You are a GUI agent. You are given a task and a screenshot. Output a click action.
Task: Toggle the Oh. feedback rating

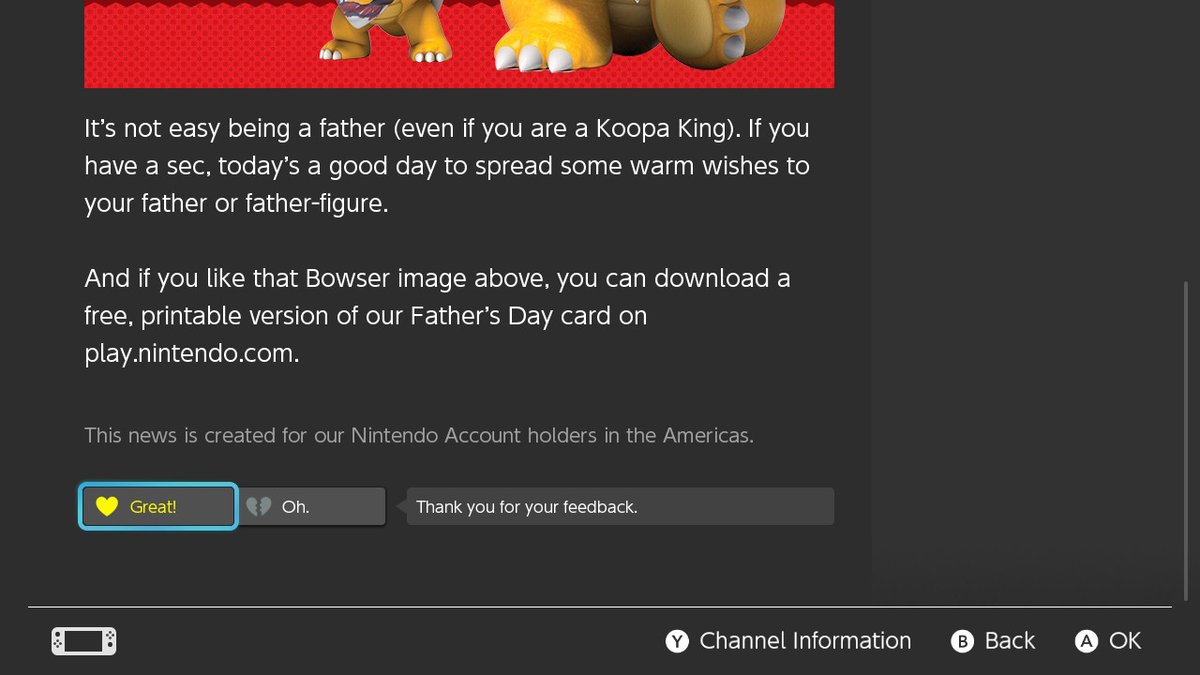(x=313, y=507)
